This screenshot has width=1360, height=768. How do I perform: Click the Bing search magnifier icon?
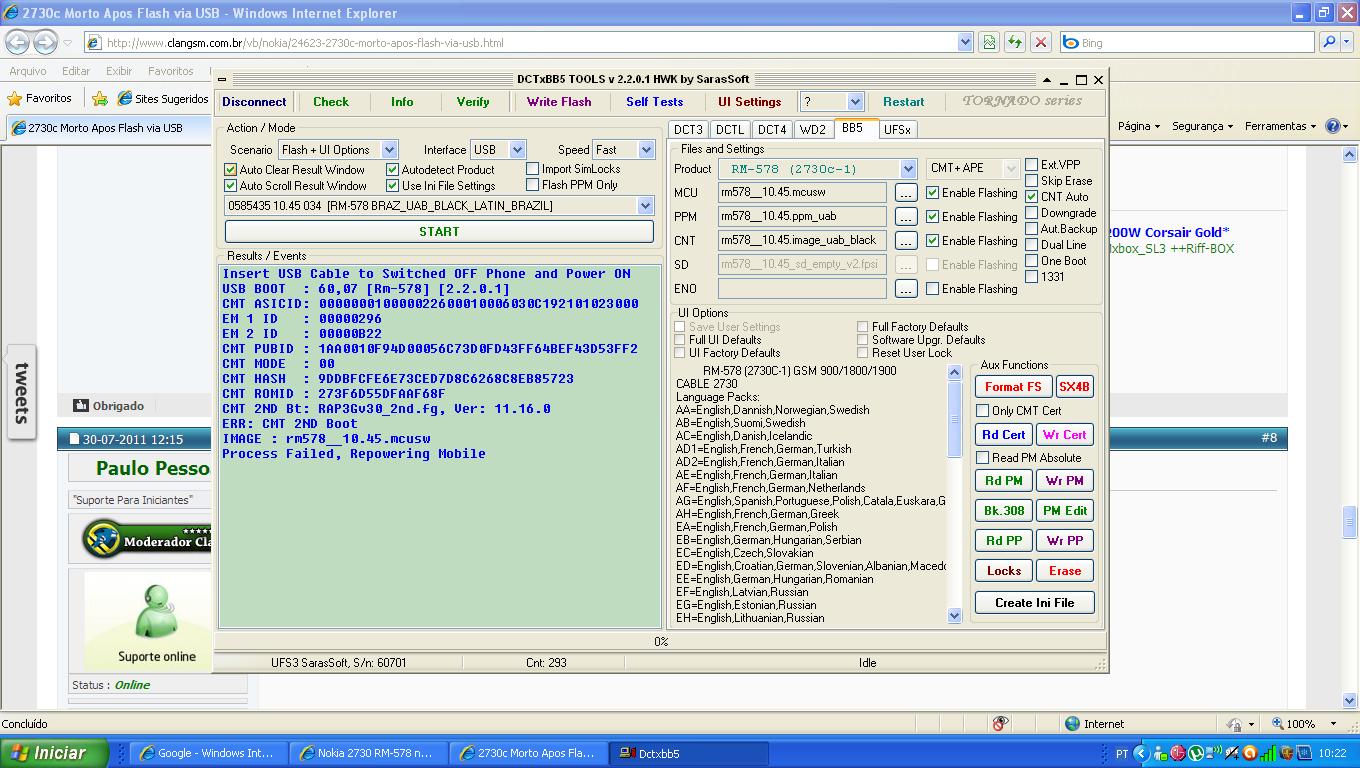pos(1329,42)
